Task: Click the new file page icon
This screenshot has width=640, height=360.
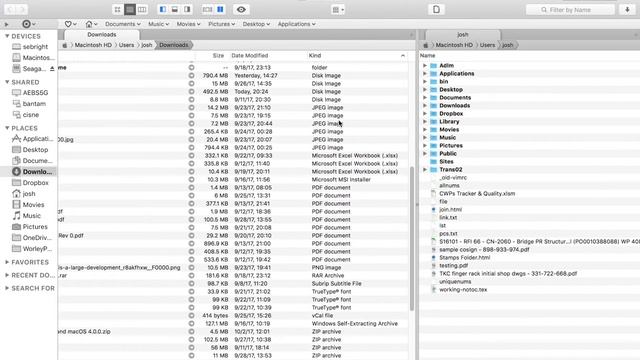Action: tap(436, 9)
